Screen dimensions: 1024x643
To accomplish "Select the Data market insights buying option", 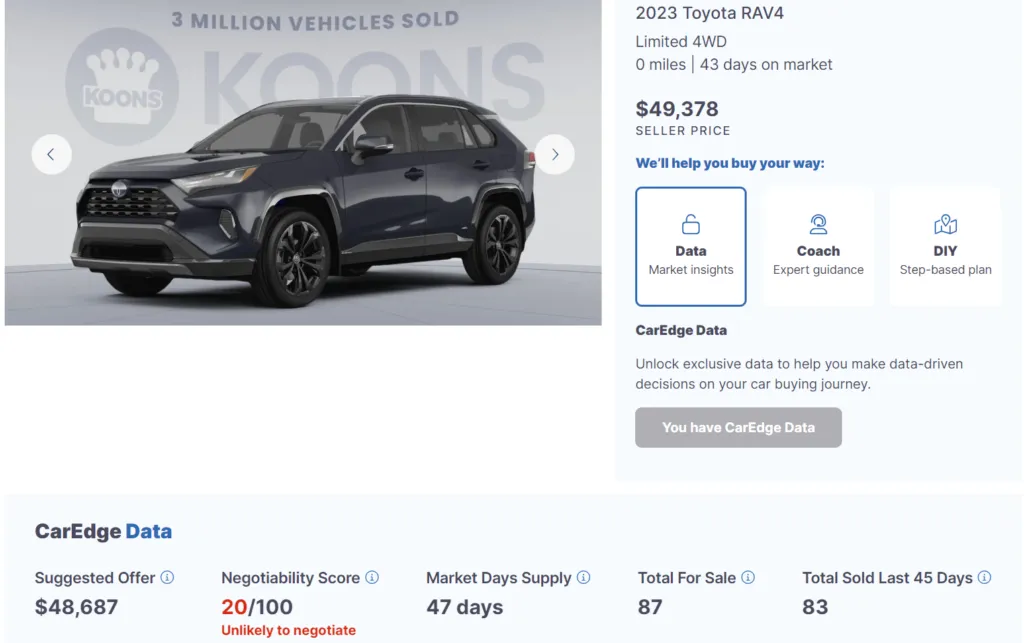I will tap(690, 246).
